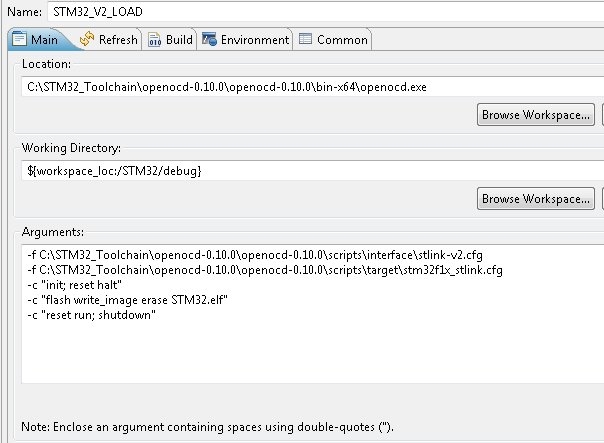Screen dimensions: 604x443
Task: Click the Name field containing STM32_V2_LOAD
Action: [325, 12]
